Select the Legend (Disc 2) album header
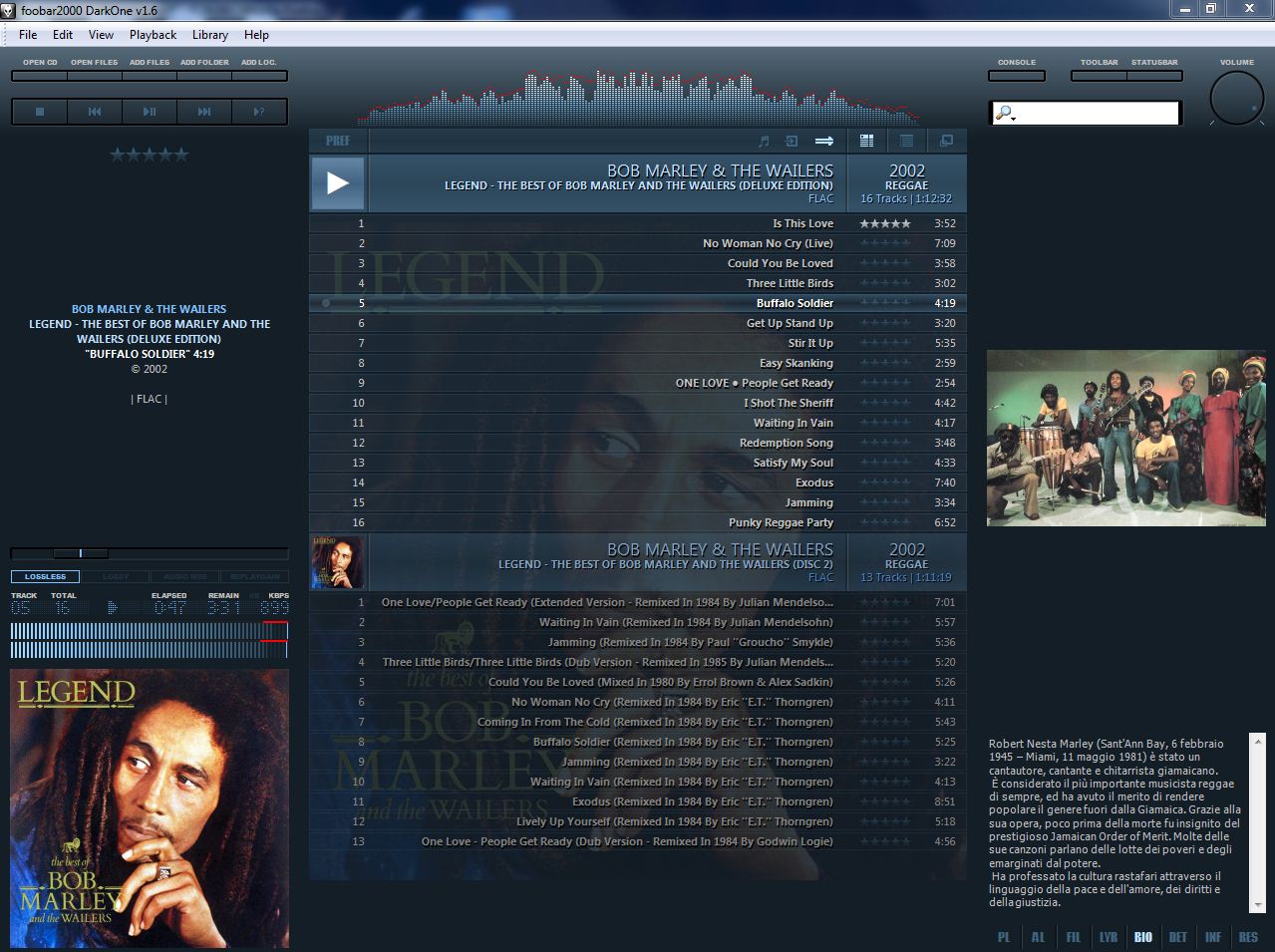Screen dimensions: 1275x952 pyautogui.click(x=638, y=562)
